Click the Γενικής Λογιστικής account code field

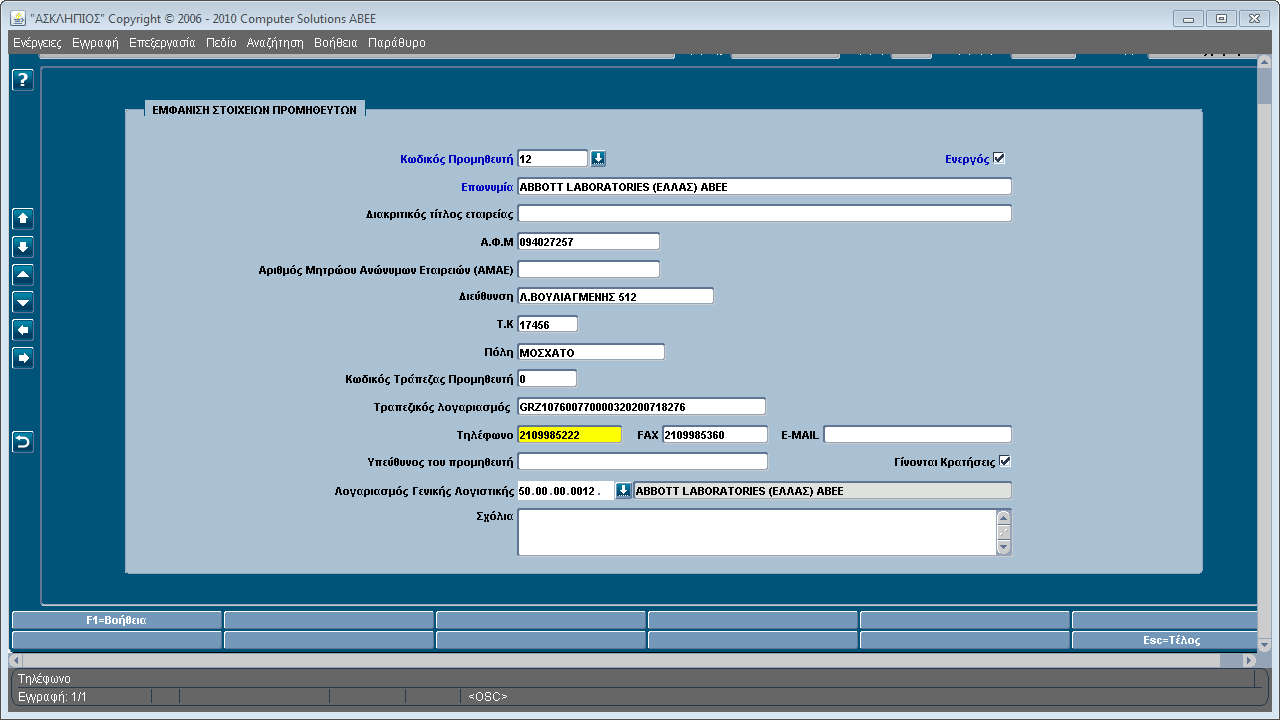point(565,490)
